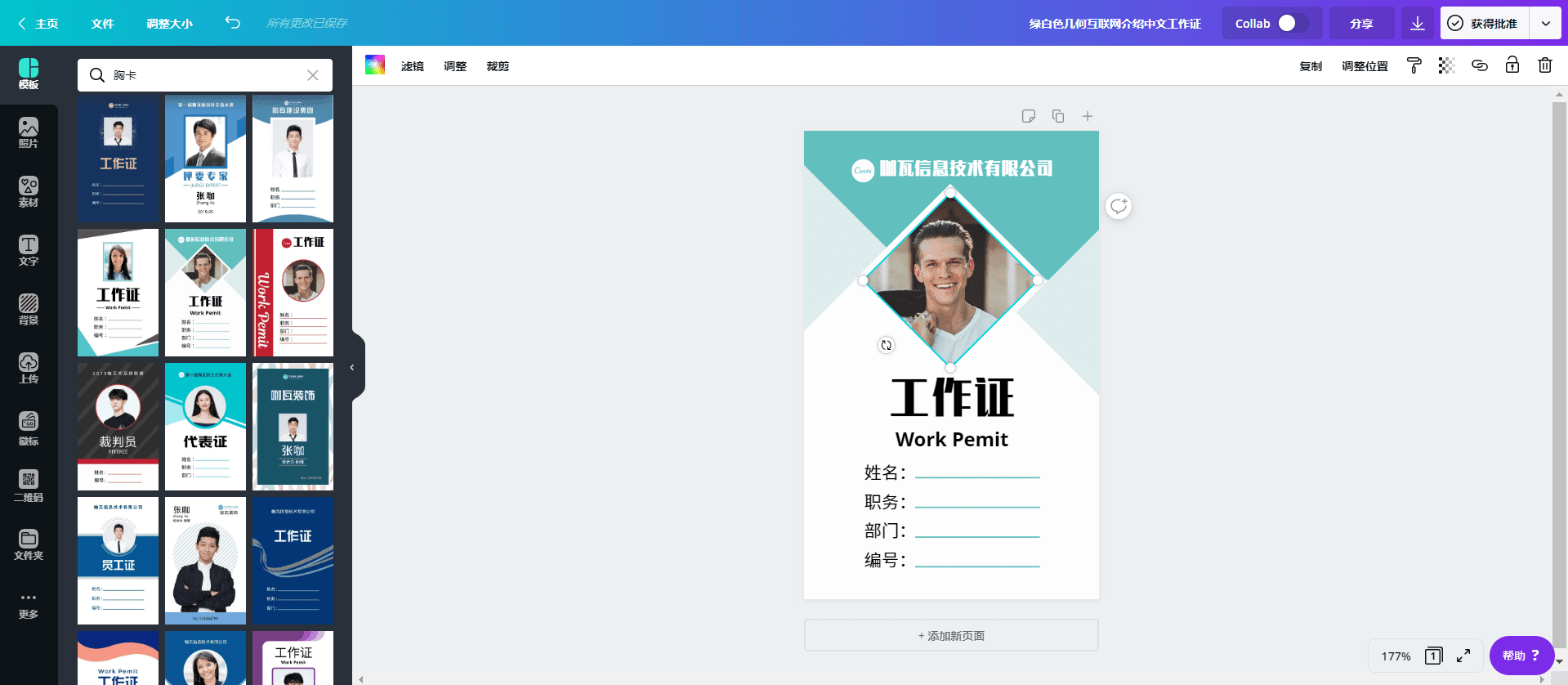Click the company name header text
1568x685 pixels.
[966, 168]
